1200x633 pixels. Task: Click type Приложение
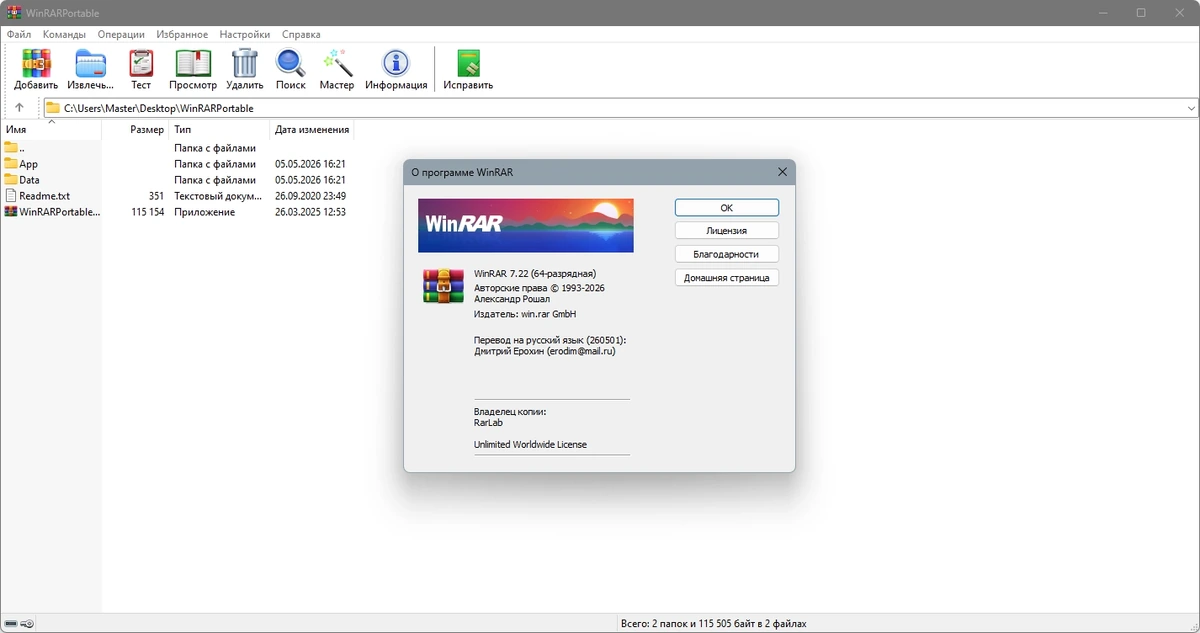[x=205, y=212]
